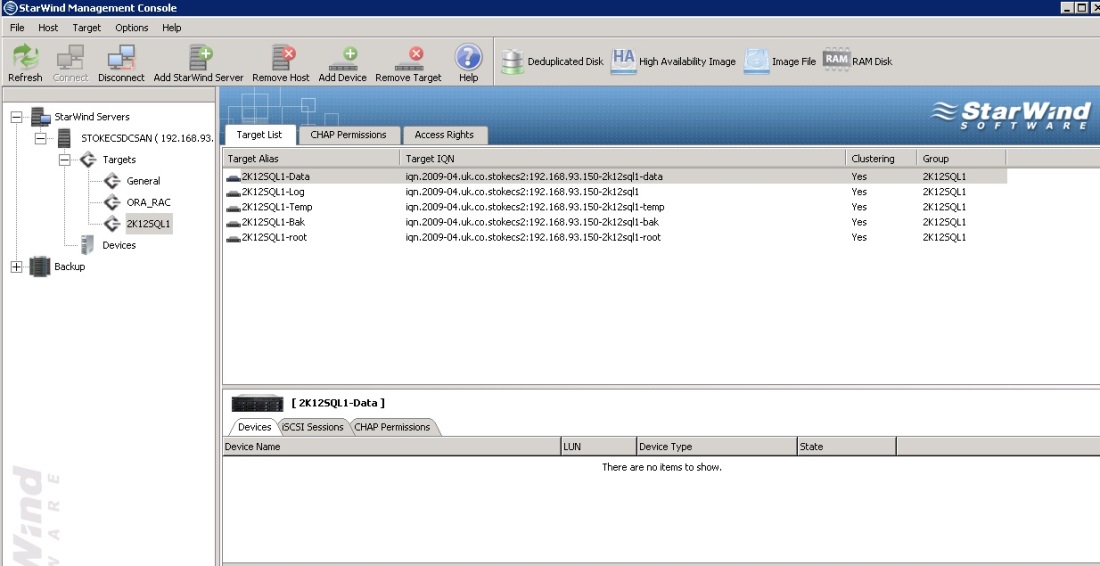Click the 2K12SQL1-Temp row disk icon
Viewport: 1100px width, 566px height.
point(233,208)
